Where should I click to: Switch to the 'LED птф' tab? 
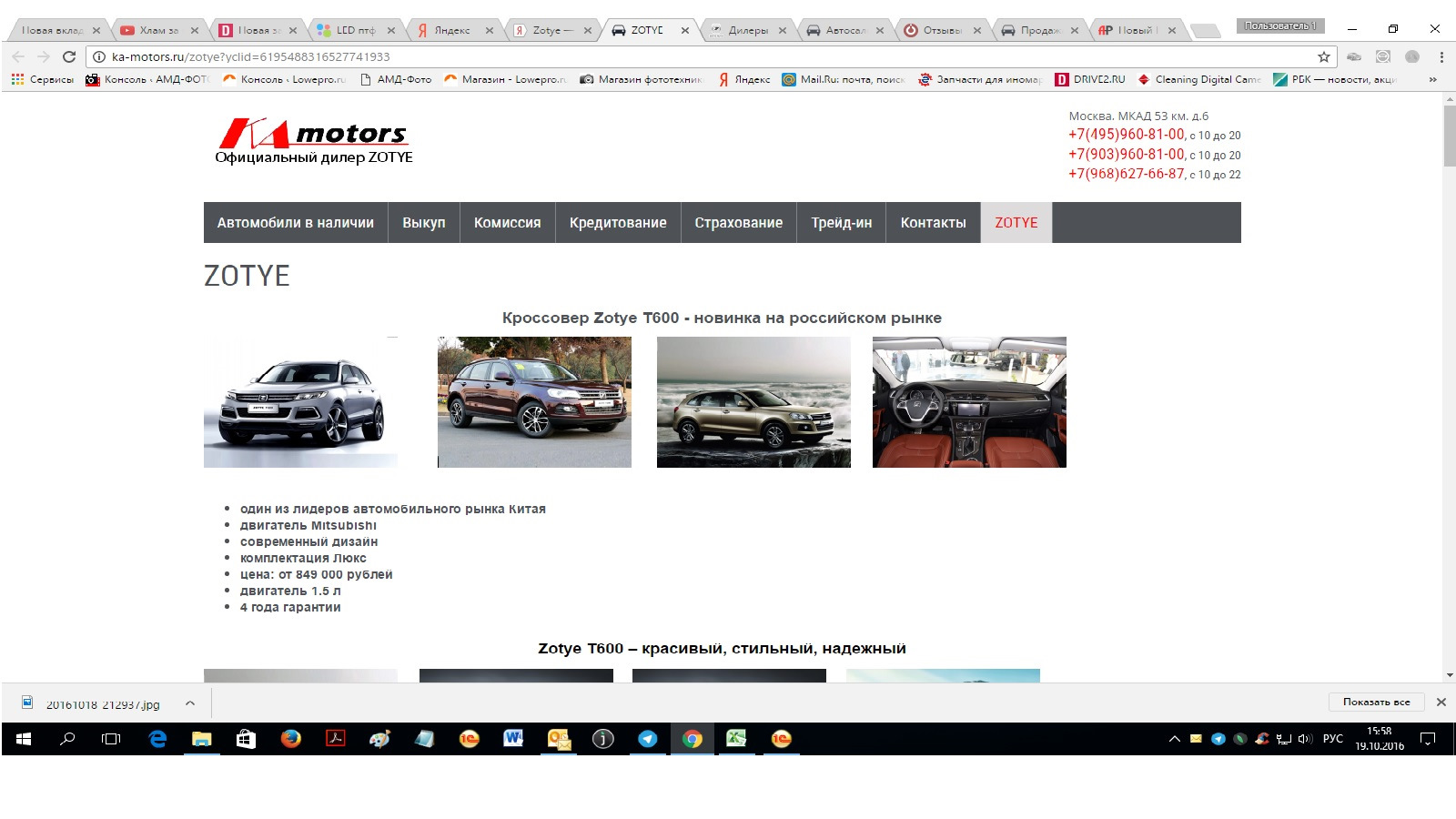[x=355, y=30]
